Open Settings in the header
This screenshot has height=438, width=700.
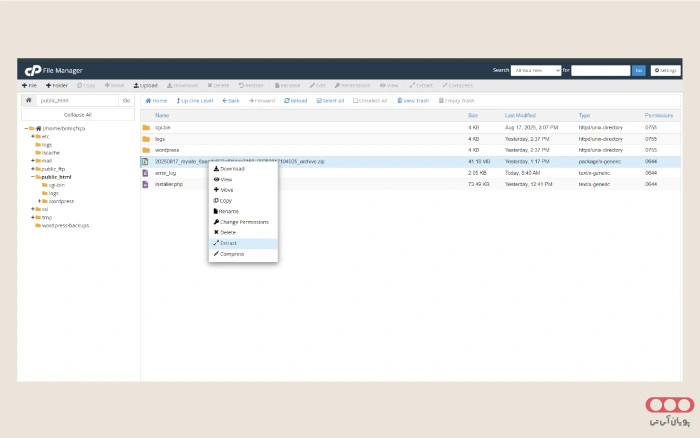coord(666,71)
